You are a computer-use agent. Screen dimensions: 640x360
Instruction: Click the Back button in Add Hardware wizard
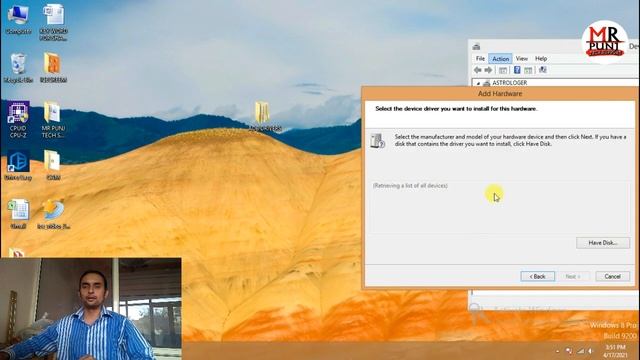tap(538, 276)
